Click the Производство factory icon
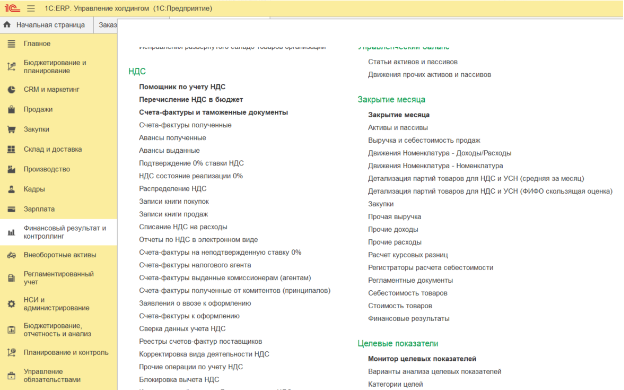624x390 pixels. (x=12, y=169)
